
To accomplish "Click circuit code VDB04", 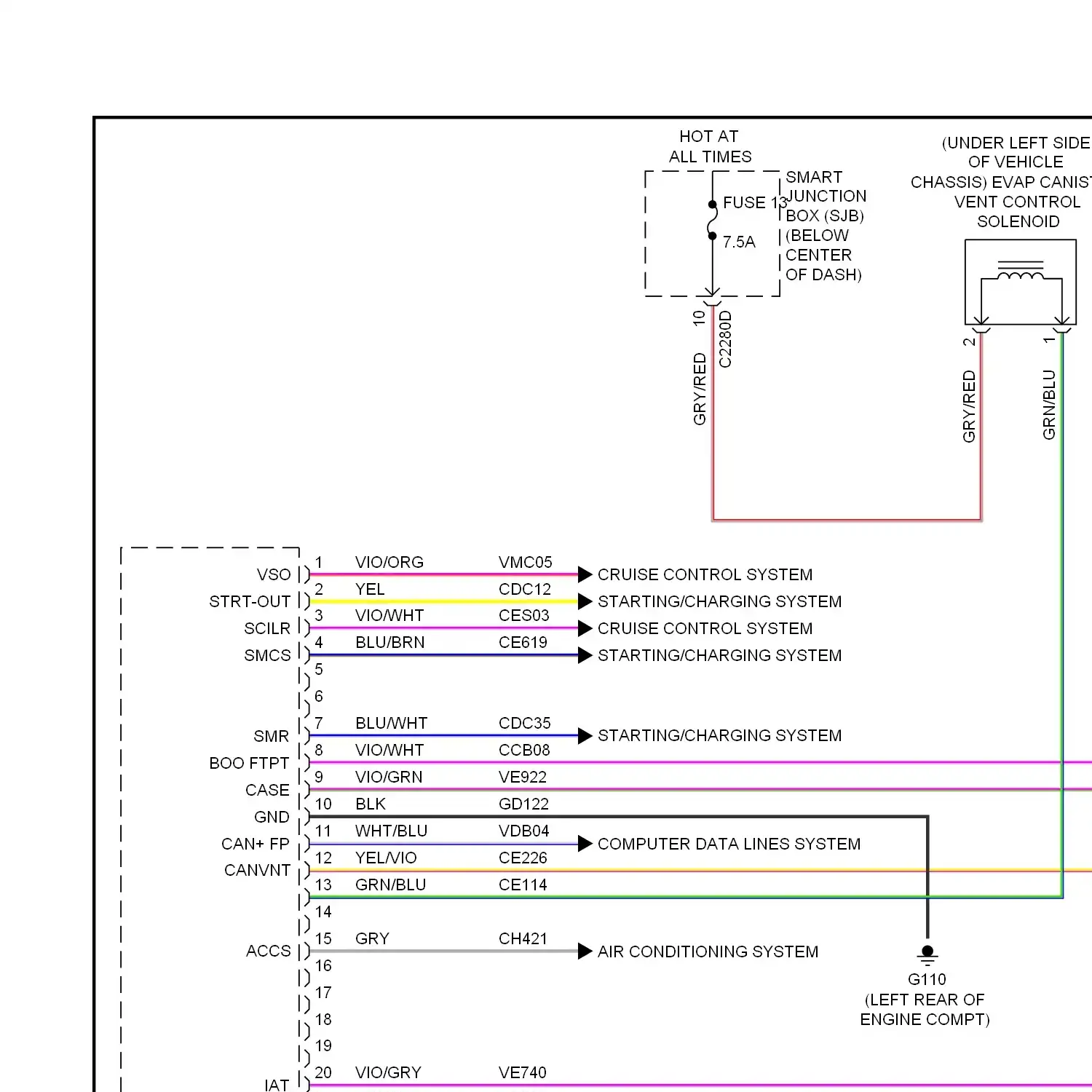I will (524, 831).
